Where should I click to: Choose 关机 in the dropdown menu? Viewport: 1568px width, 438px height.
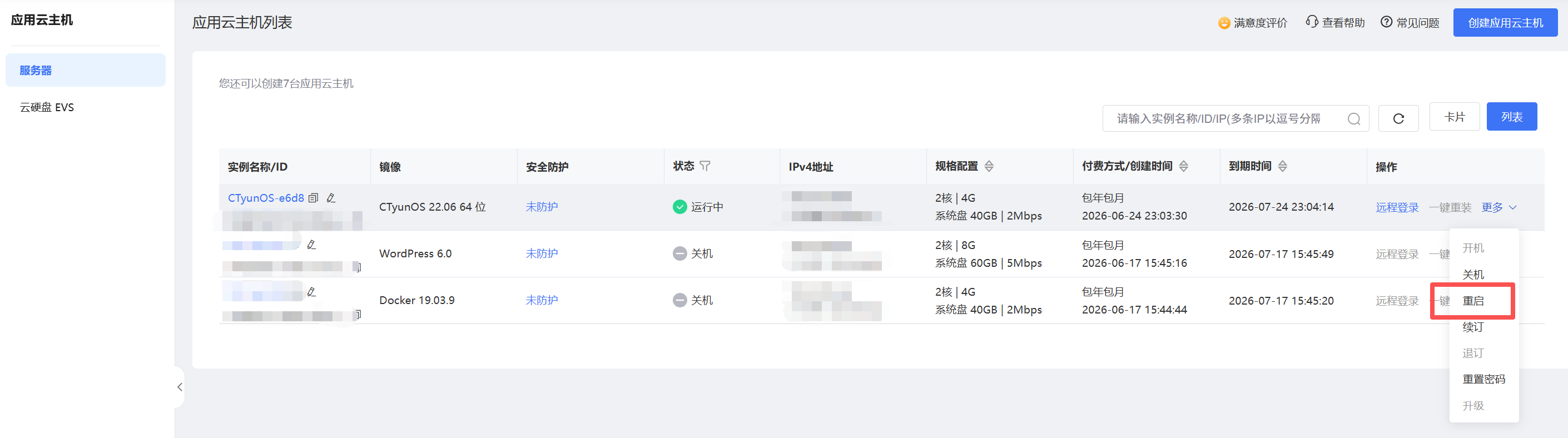(x=1473, y=275)
